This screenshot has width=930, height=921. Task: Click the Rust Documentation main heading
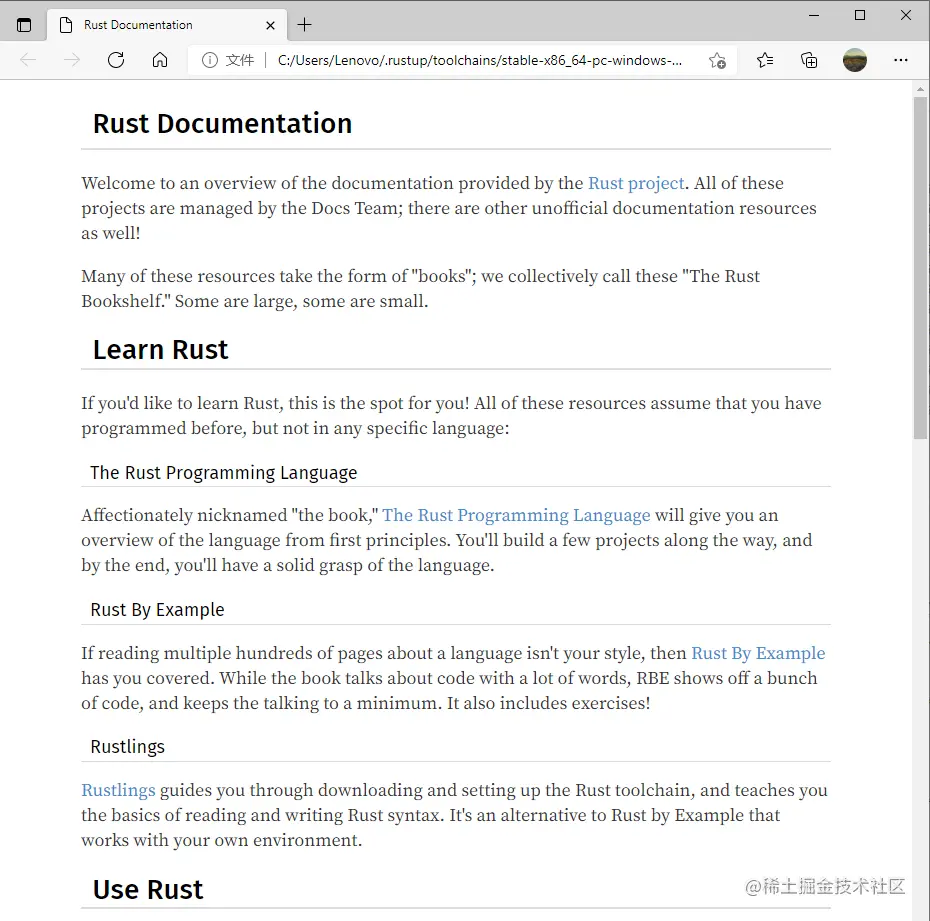click(222, 124)
